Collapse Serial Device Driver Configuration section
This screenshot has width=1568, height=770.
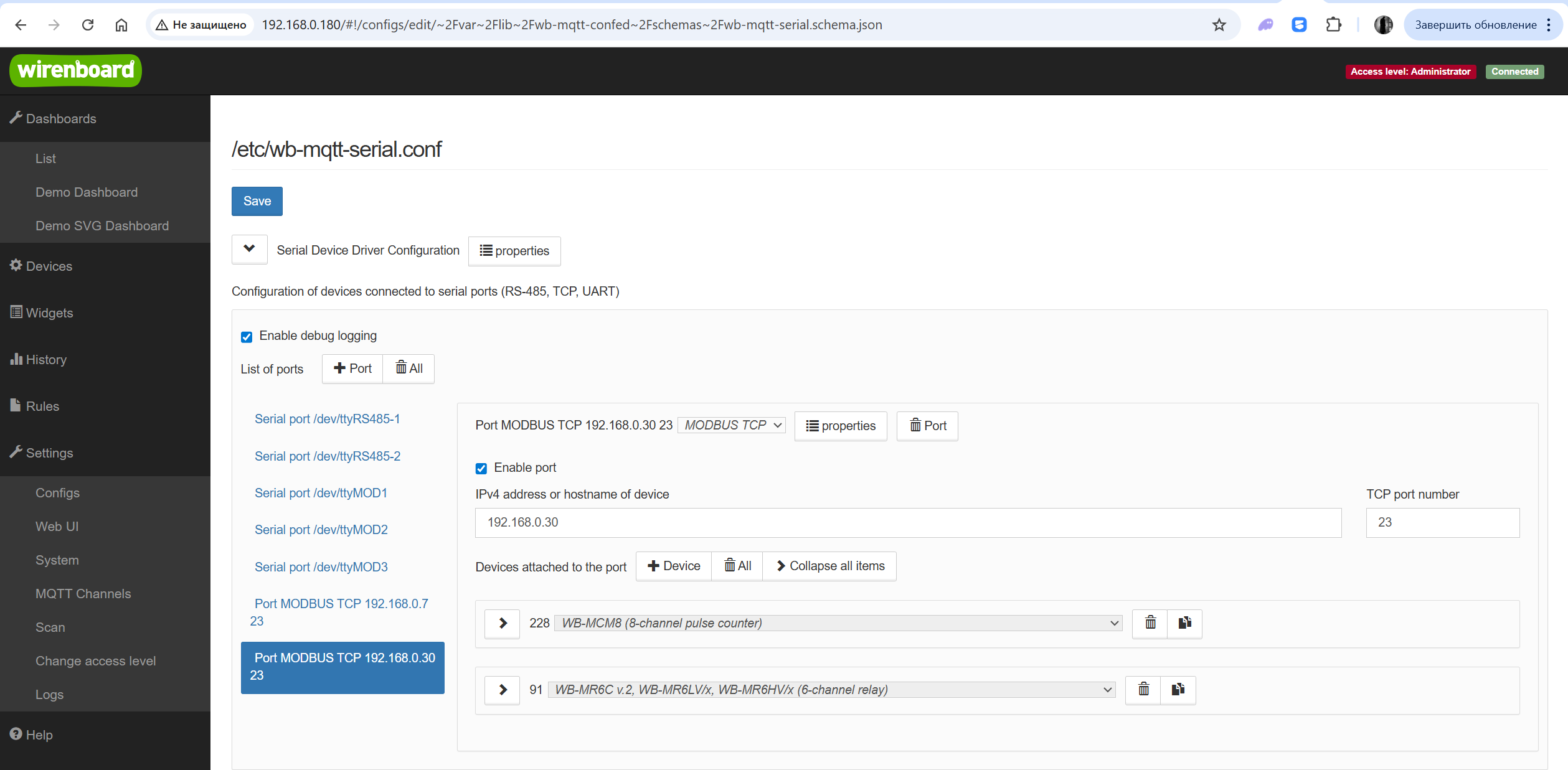(249, 250)
